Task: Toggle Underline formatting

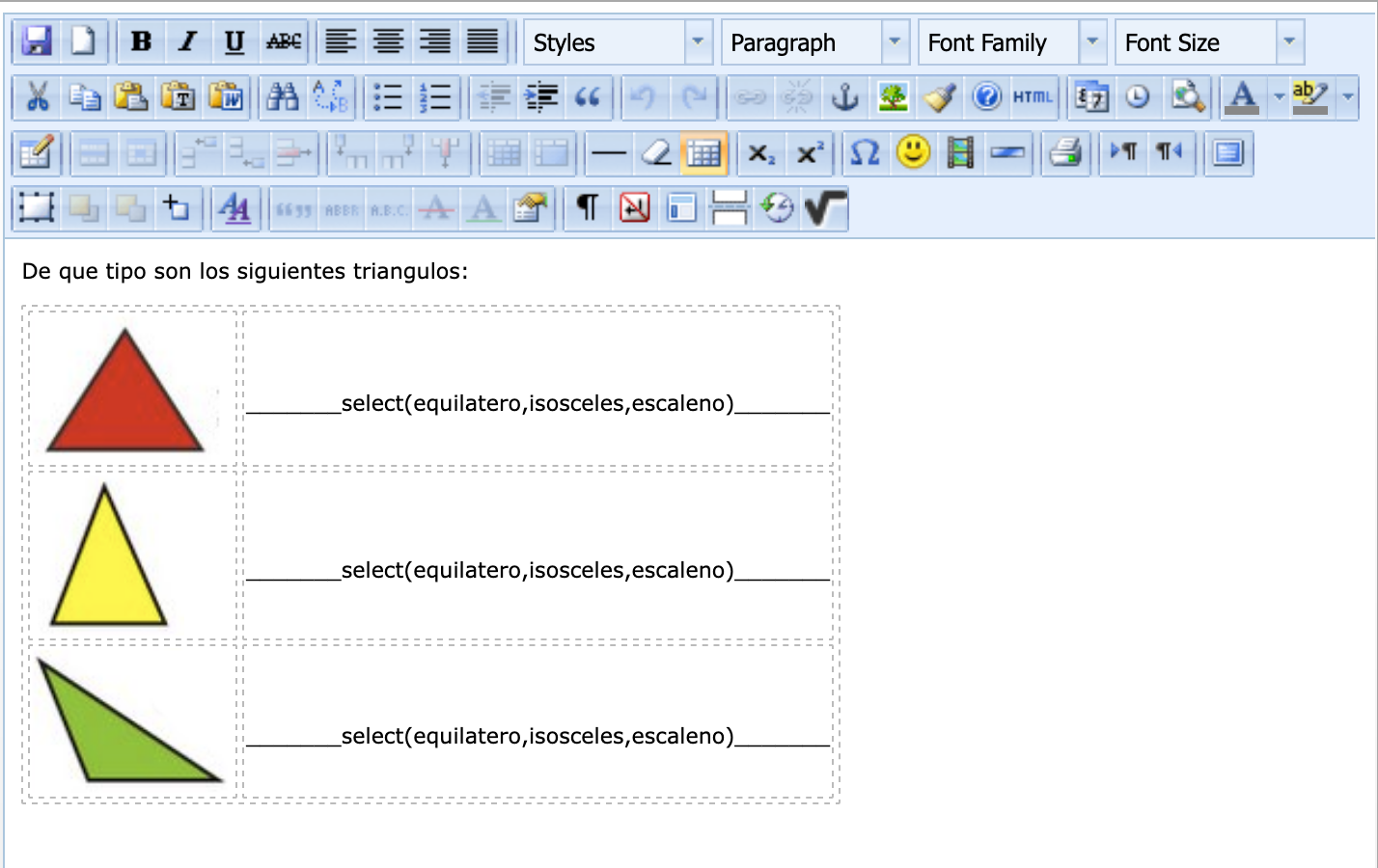Action: 234,41
